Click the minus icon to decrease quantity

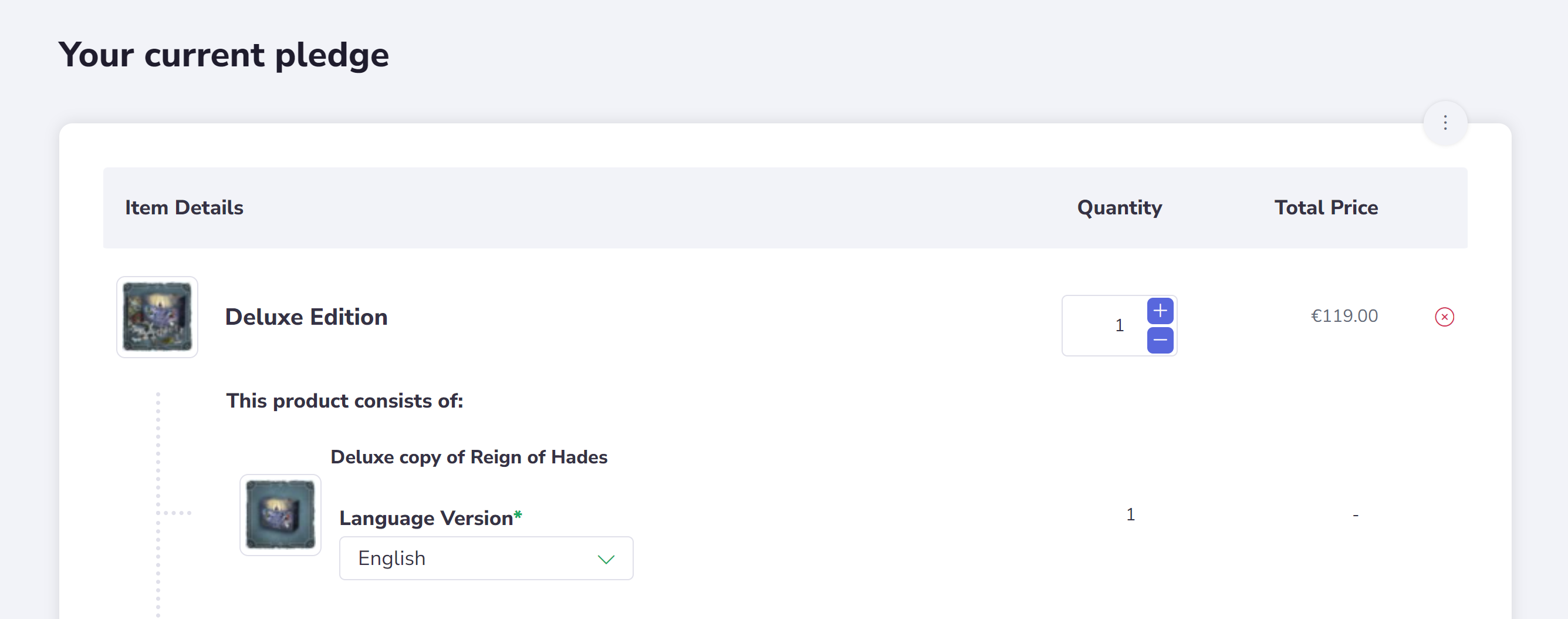pyautogui.click(x=1160, y=341)
